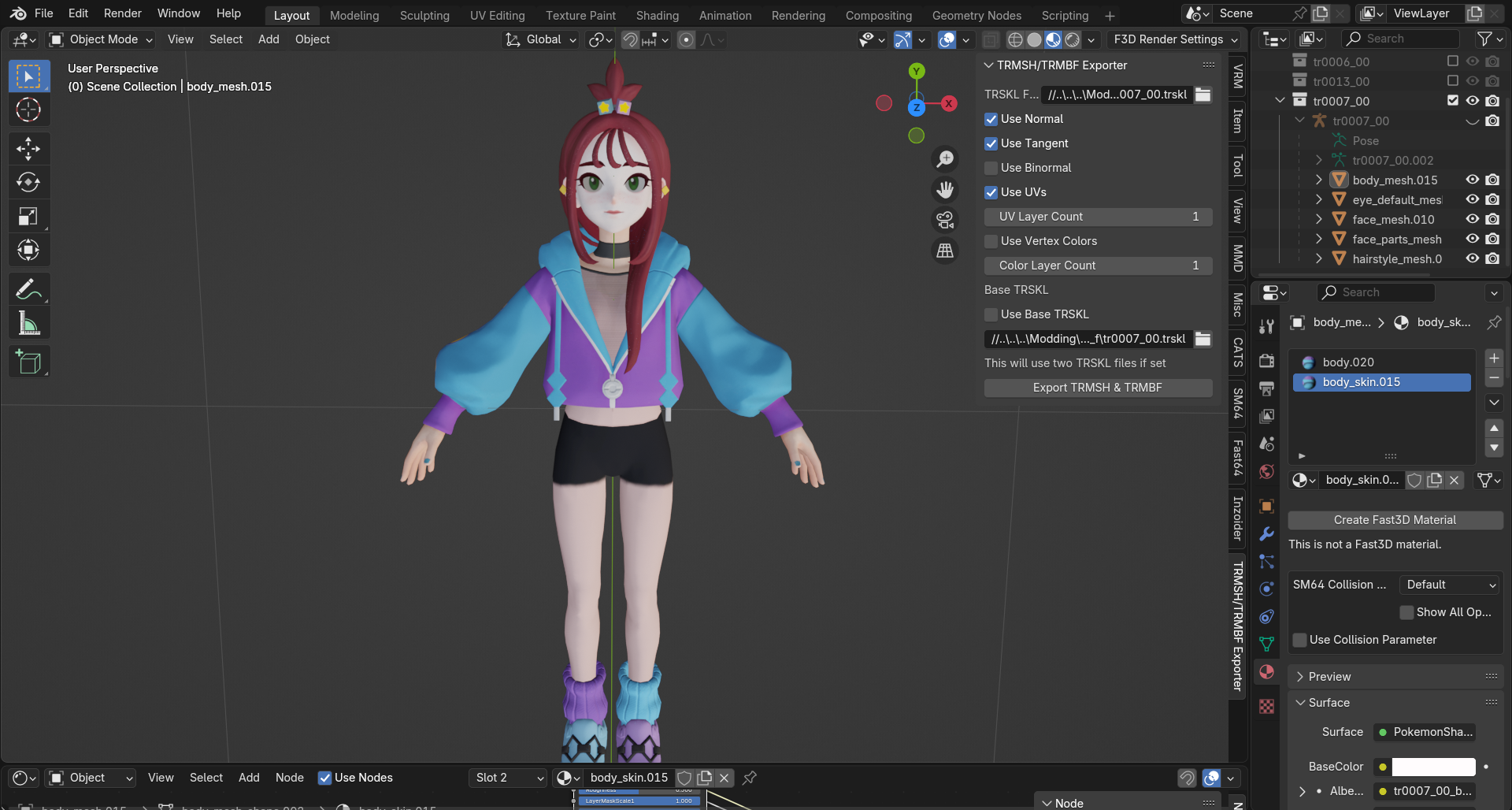Open the Slot 2 material slot dropdown
Viewport: 1512px width, 810px height.
[509, 778]
